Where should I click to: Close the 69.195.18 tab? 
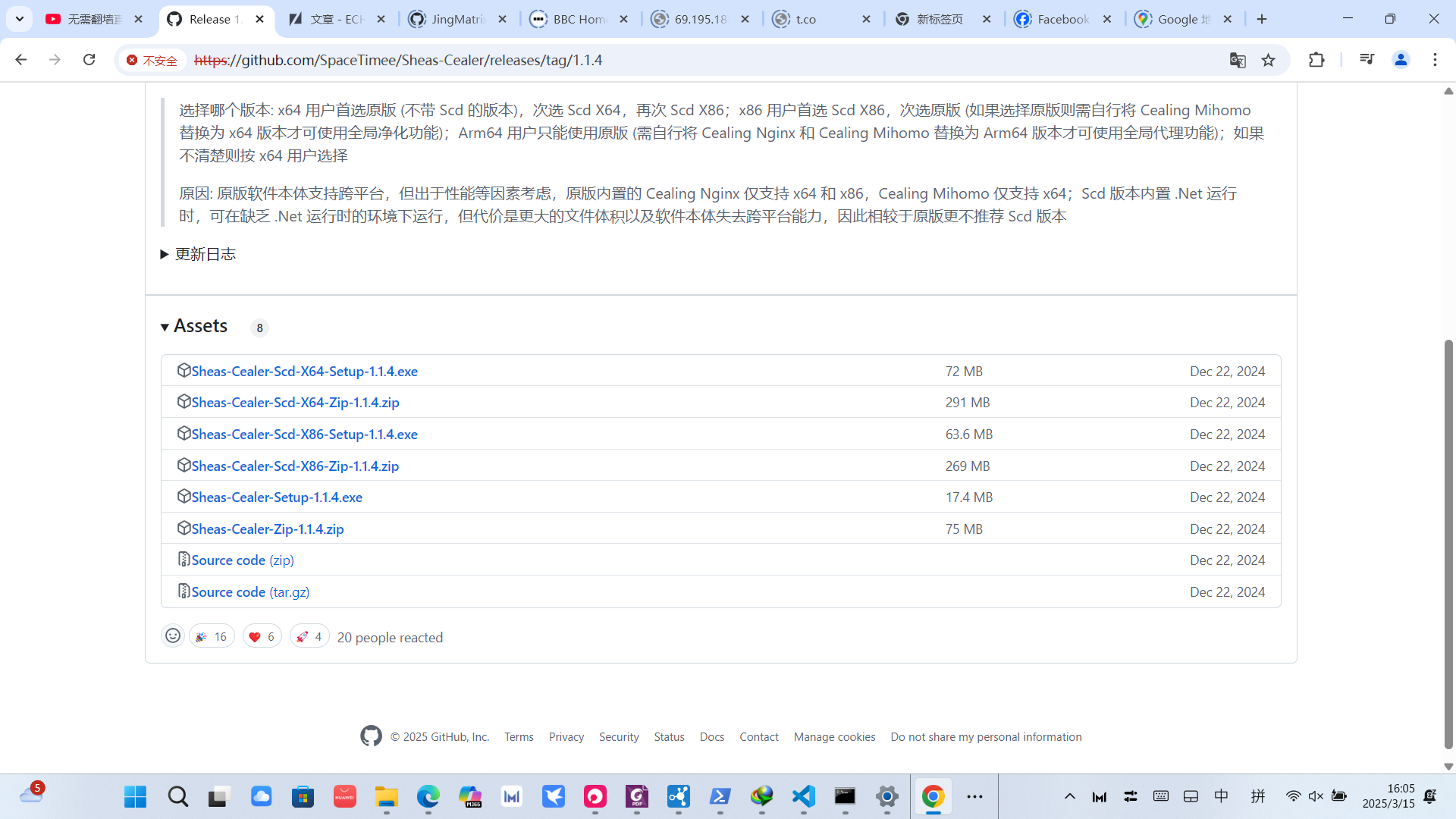(x=745, y=19)
